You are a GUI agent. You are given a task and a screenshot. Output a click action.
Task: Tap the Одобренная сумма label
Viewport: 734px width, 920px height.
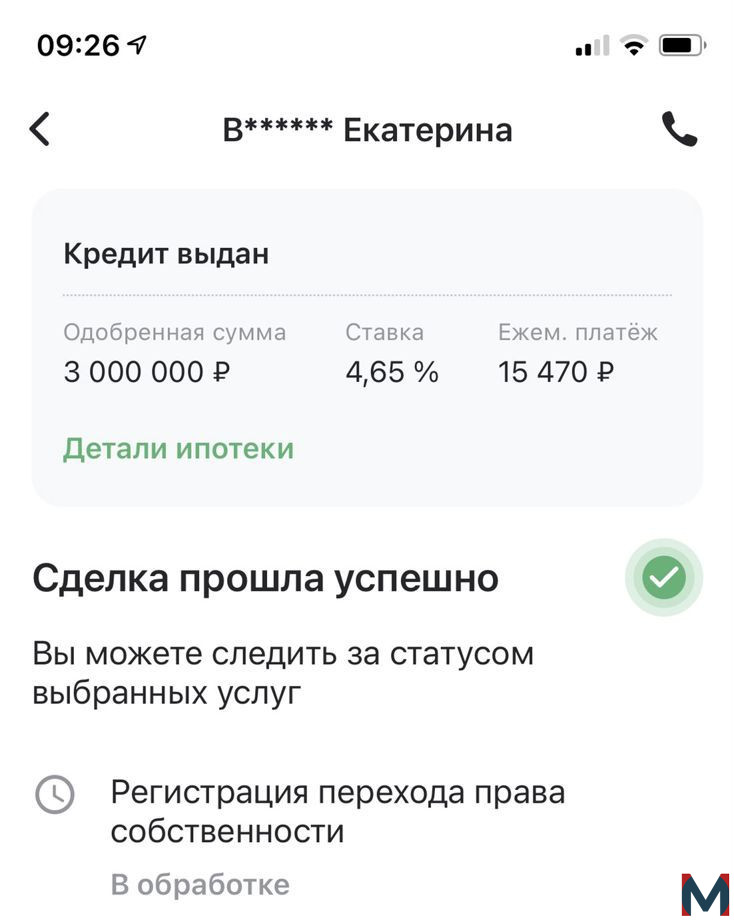pyautogui.click(x=175, y=333)
